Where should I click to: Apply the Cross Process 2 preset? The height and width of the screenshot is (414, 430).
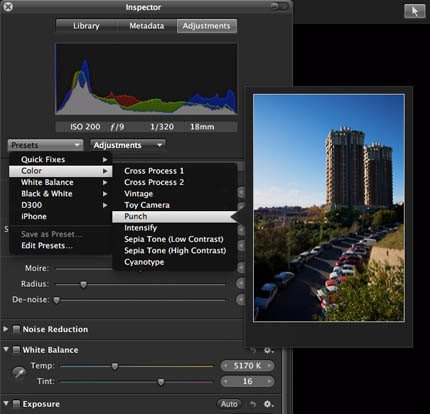click(x=175, y=182)
